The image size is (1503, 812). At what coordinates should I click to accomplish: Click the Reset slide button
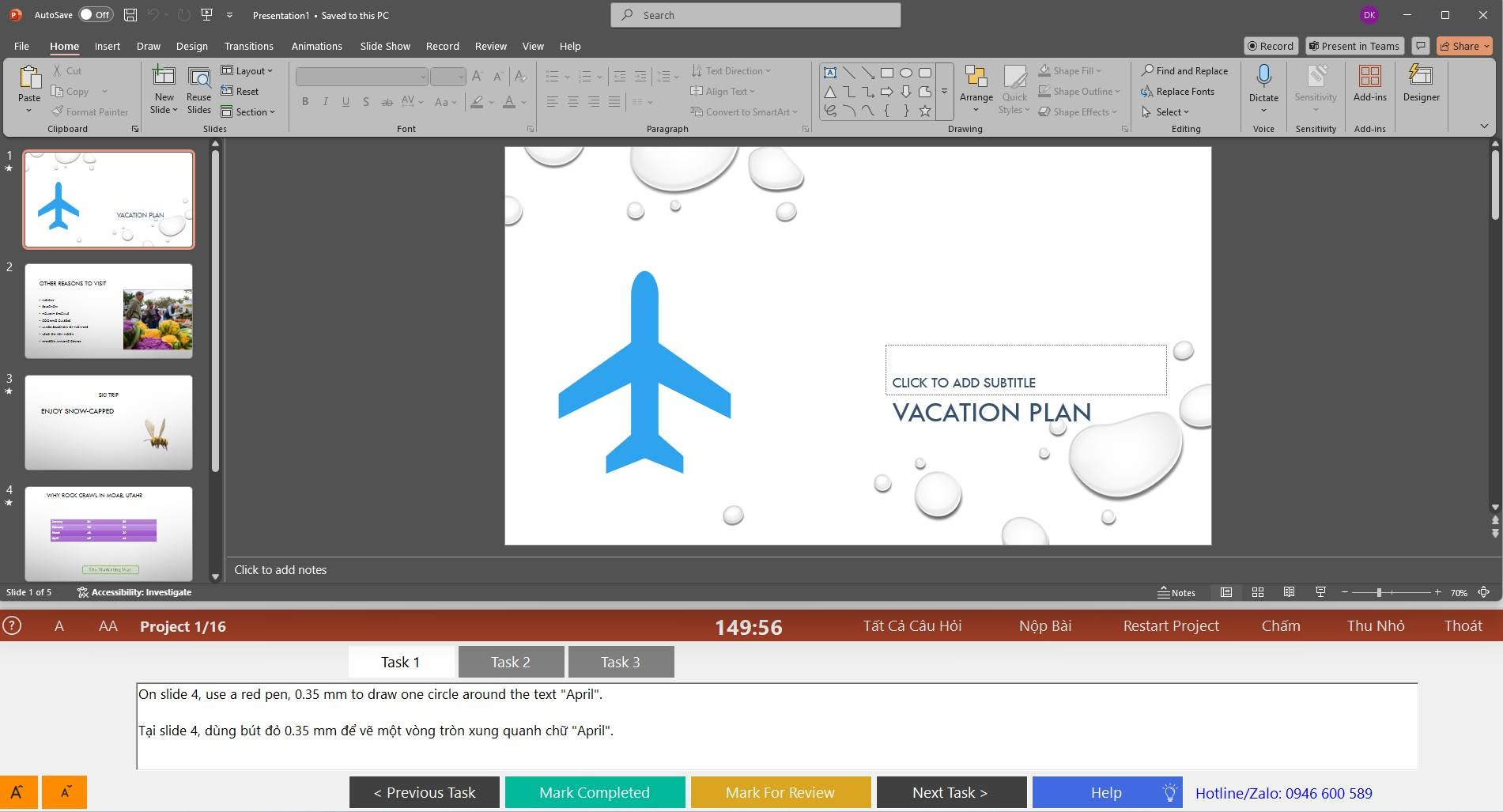click(x=240, y=91)
